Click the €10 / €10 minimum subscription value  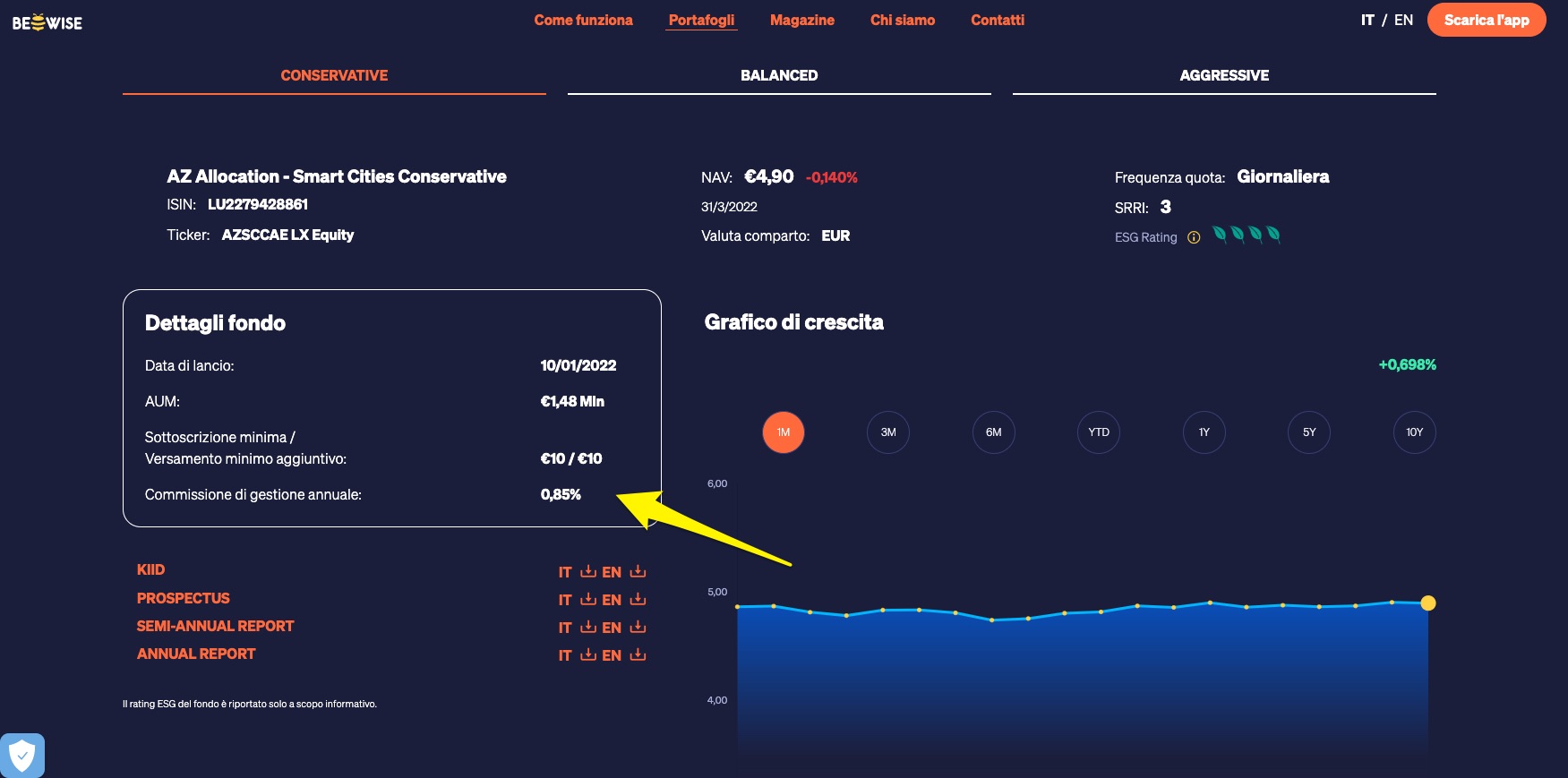click(x=571, y=458)
